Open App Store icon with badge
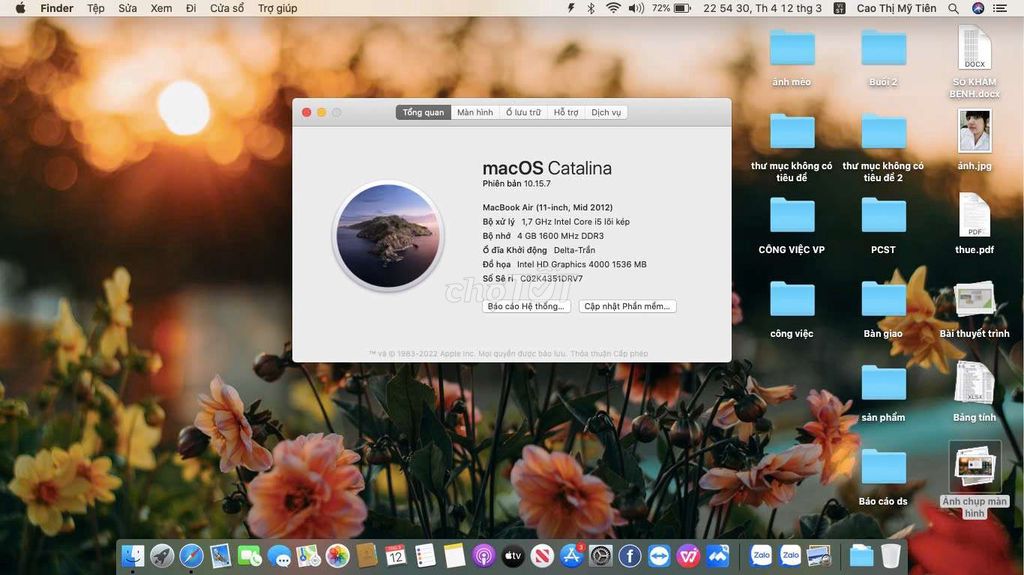 point(571,556)
